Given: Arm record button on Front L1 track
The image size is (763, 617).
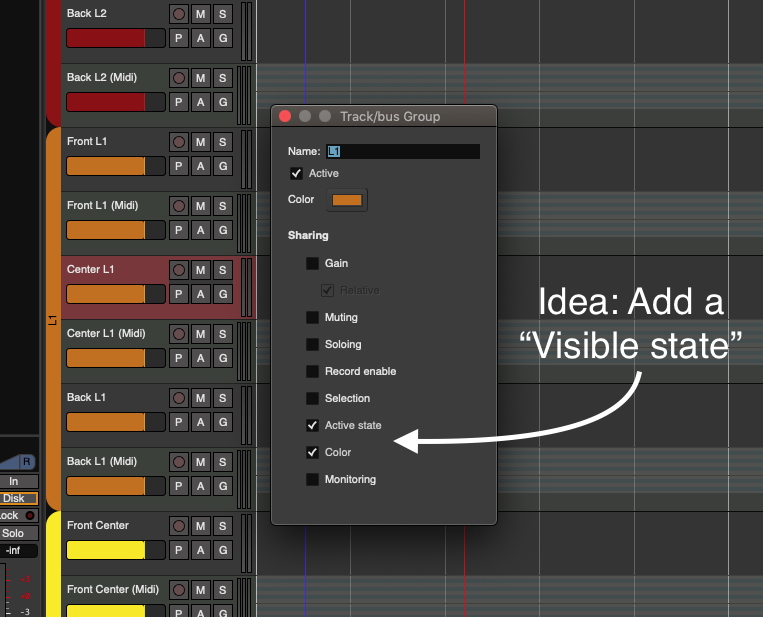Looking at the screenshot, I should [x=179, y=142].
